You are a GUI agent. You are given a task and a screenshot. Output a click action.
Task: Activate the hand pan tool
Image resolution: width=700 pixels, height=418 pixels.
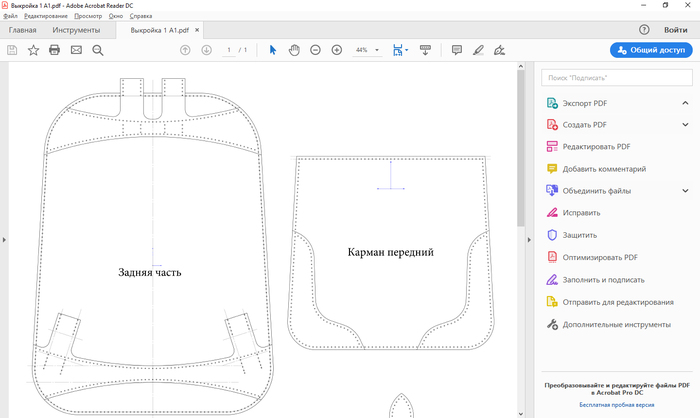click(294, 50)
